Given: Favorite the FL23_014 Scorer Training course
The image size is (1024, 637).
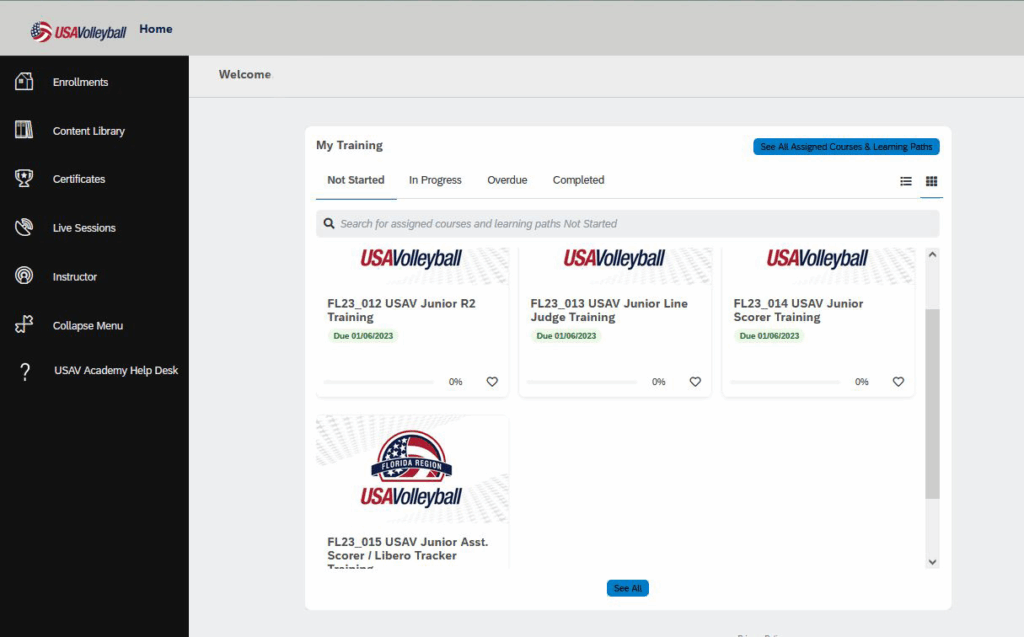Looking at the screenshot, I should (x=898, y=382).
